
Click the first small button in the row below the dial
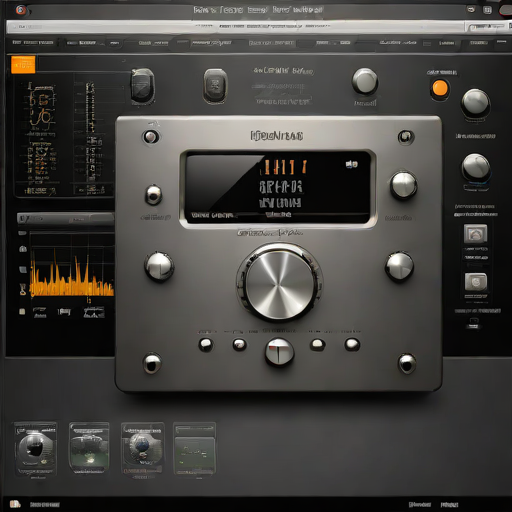coord(206,344)
